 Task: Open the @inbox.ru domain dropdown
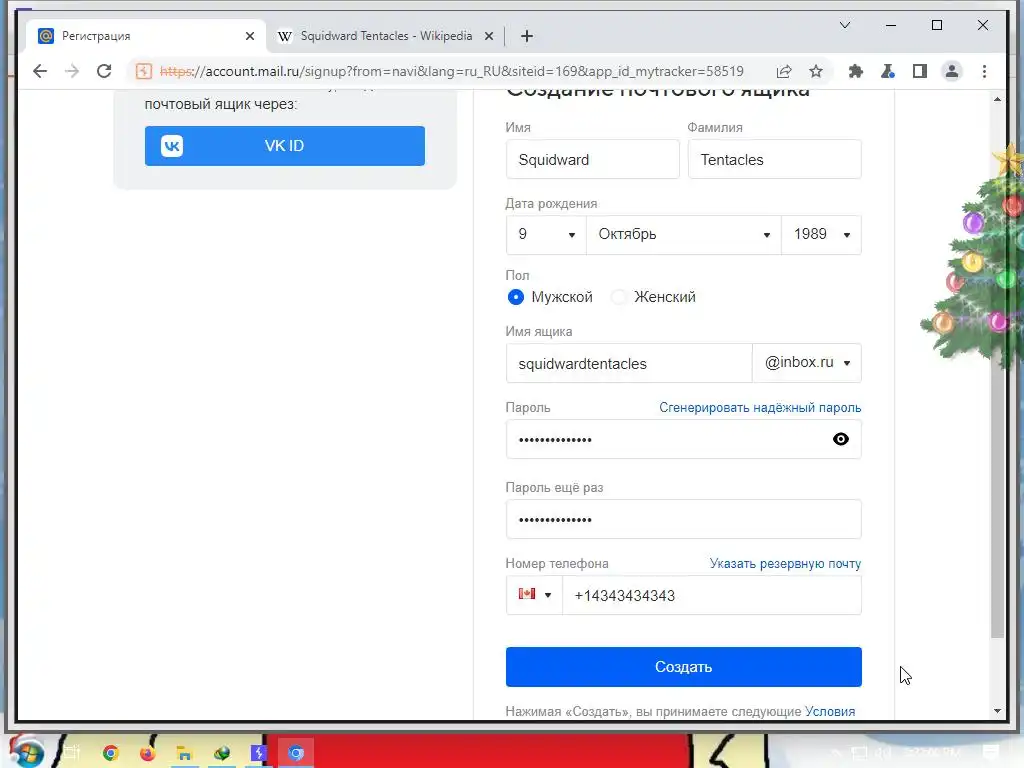(807, 362)
